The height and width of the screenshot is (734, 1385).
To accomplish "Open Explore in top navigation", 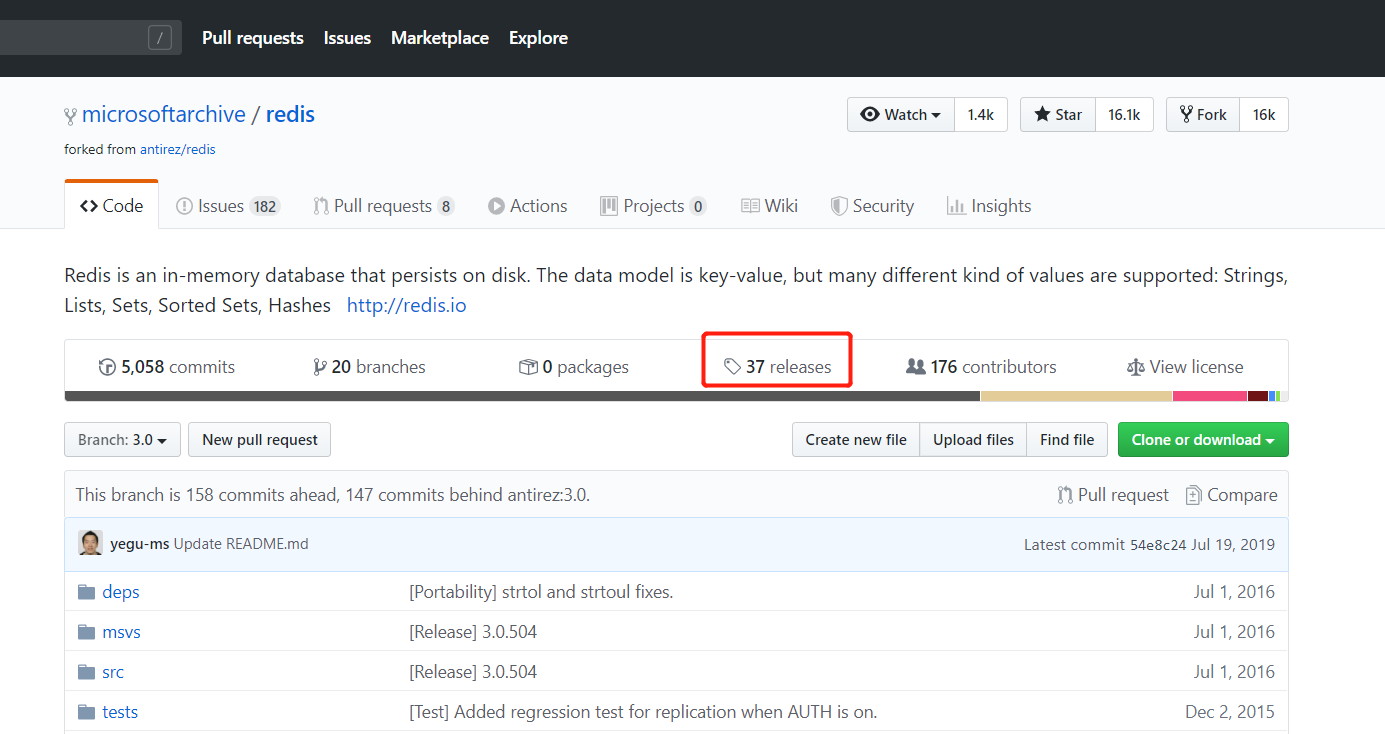I will pos(538,38).
